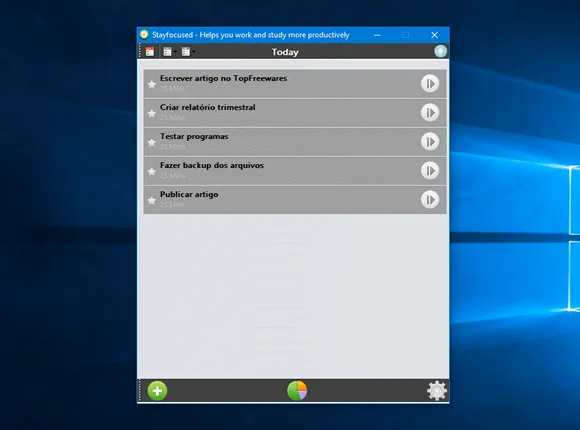Star the Publicar artigo task

click(152, 201)
